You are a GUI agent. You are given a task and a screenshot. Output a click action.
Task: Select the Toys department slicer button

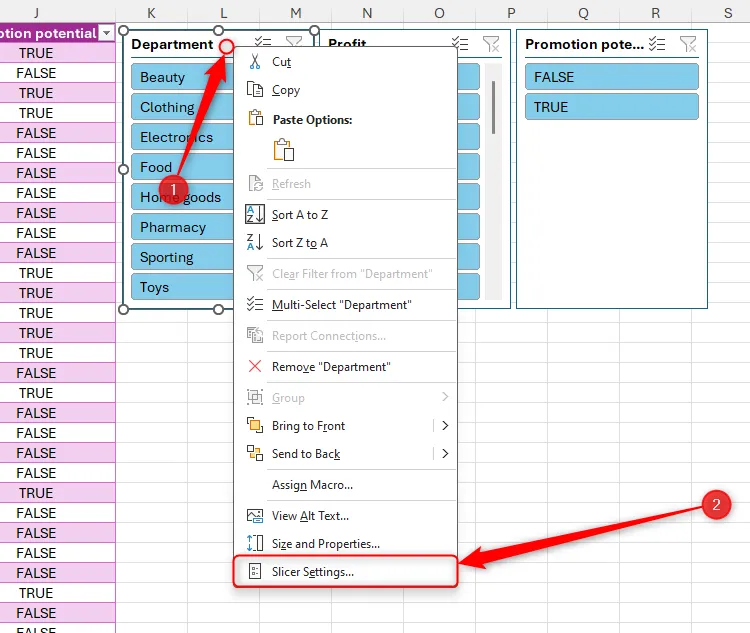pos(180,287)
